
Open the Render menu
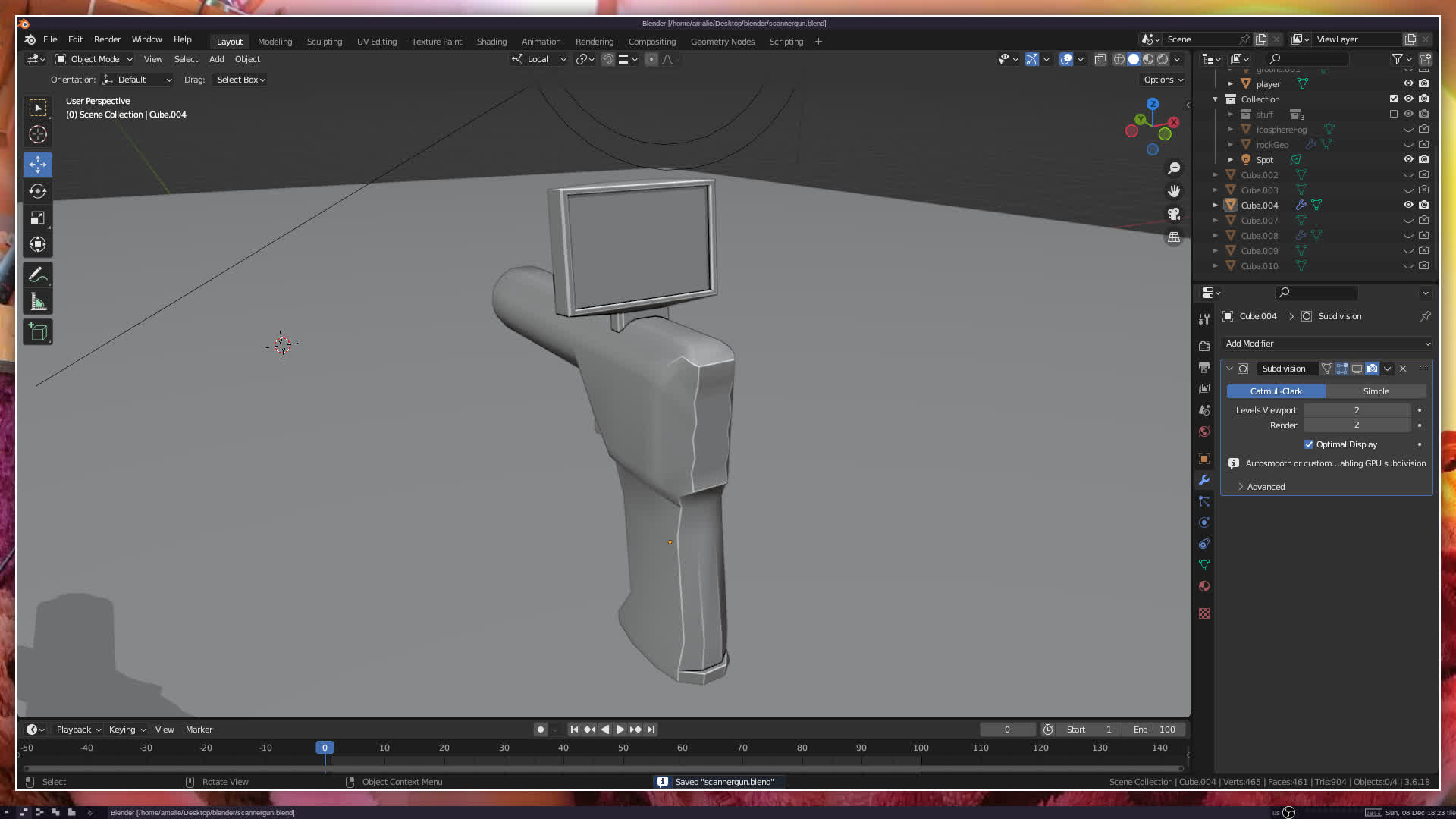(107, 39)
